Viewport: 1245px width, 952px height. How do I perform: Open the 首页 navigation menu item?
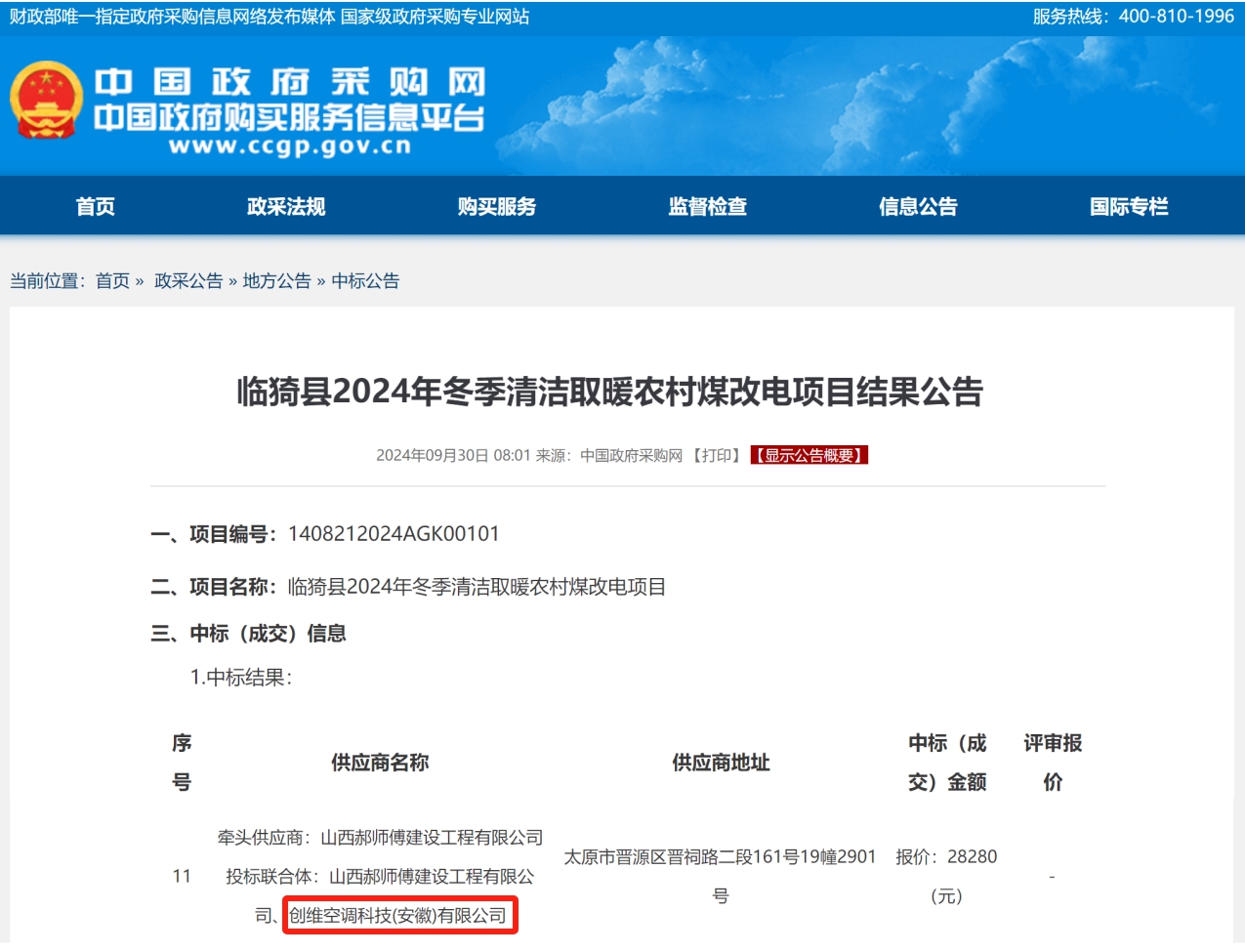(96, 206)
